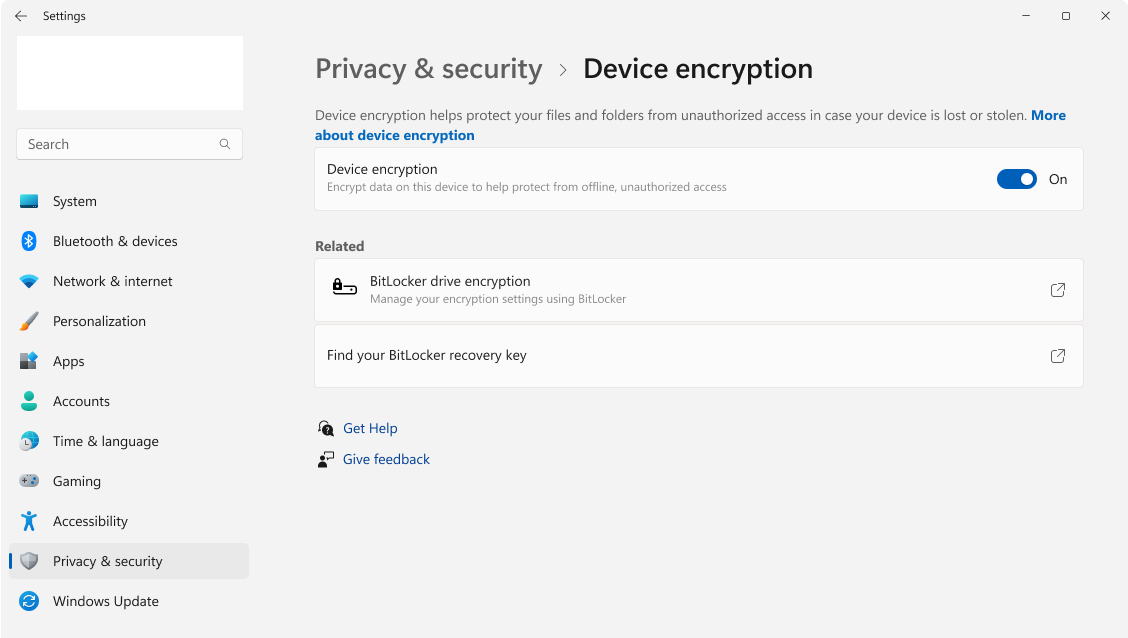Viewport: 1128px width, 638px height.
Task: Click the user profile card
Action: pos(129,73)
